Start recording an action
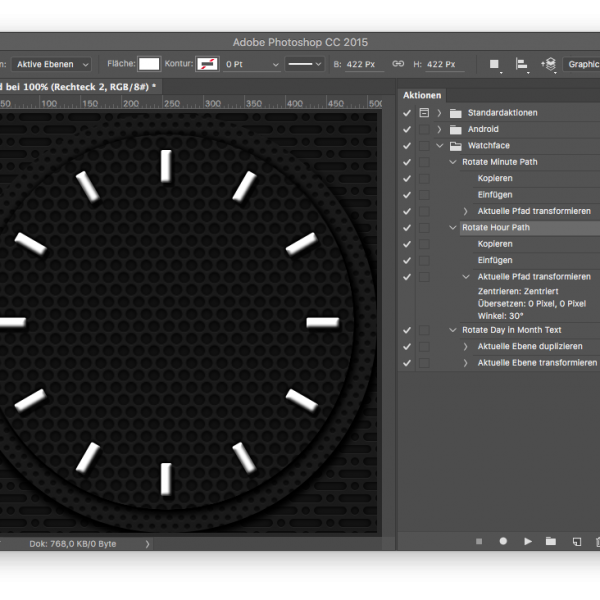 click(503, 541)
